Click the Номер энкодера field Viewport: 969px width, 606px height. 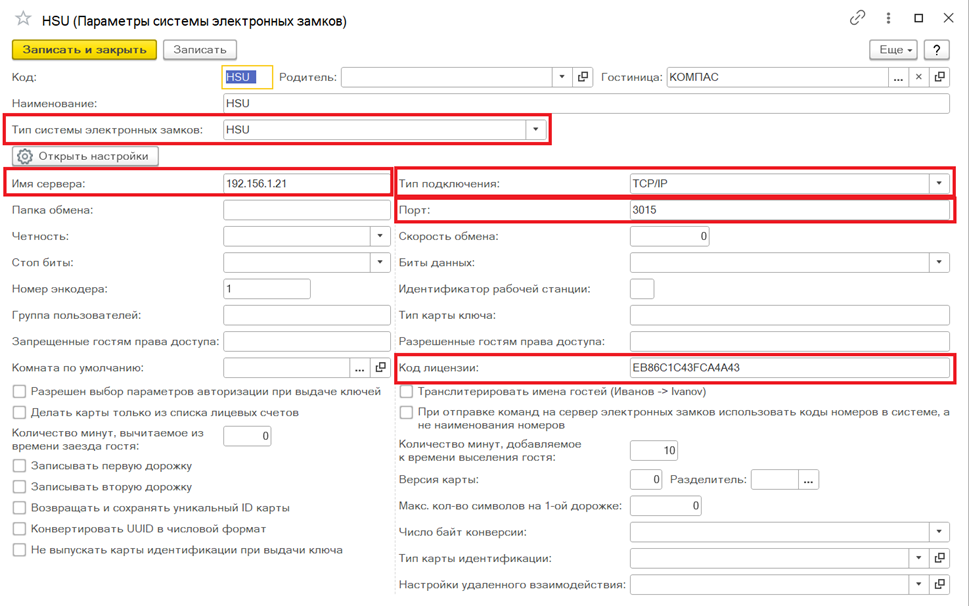(x=266, y=288)
